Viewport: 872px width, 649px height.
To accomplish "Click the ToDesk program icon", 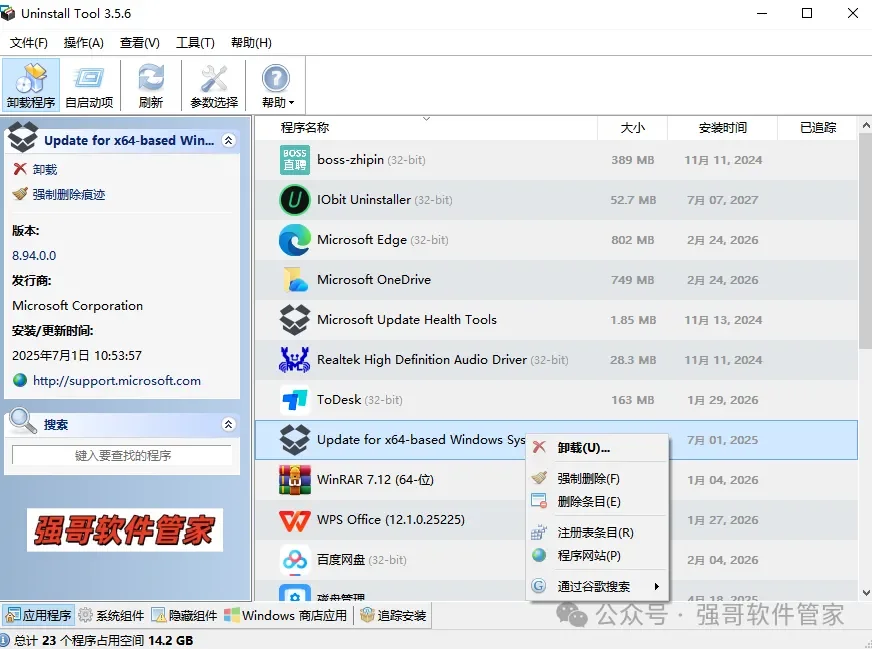I will 294,400.
